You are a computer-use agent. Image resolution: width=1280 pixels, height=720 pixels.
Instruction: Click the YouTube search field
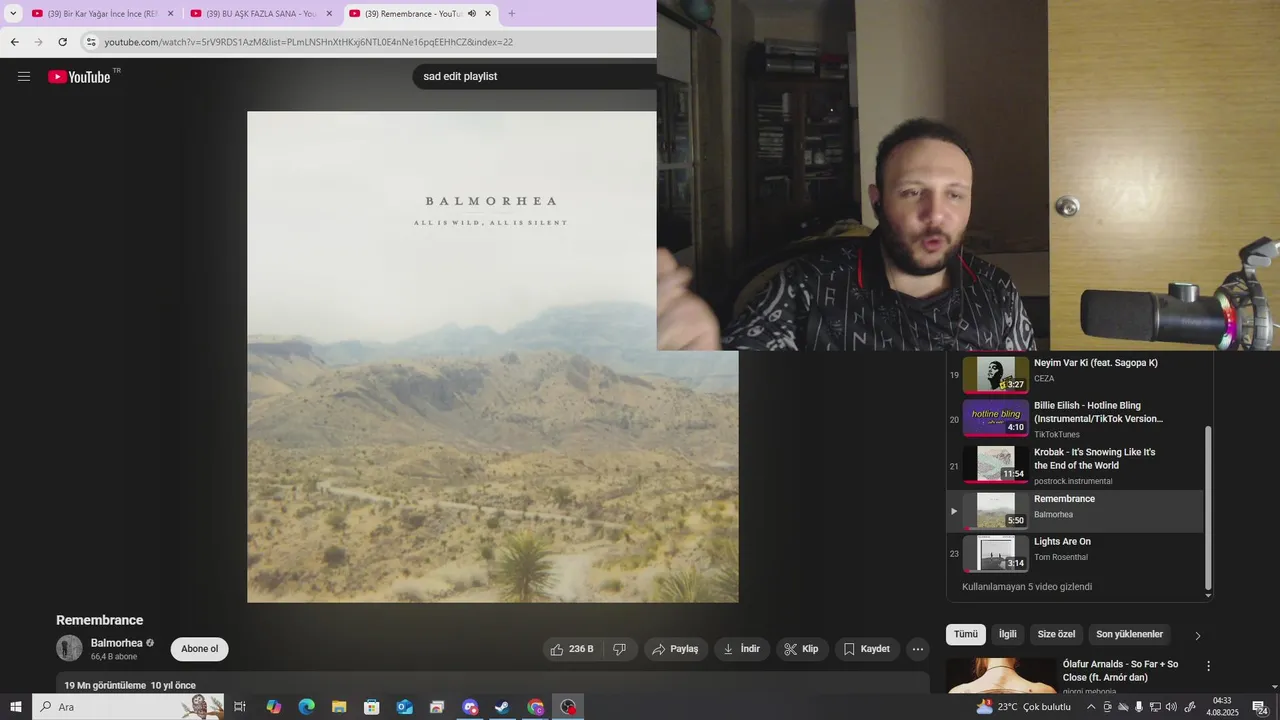point(535,76)
